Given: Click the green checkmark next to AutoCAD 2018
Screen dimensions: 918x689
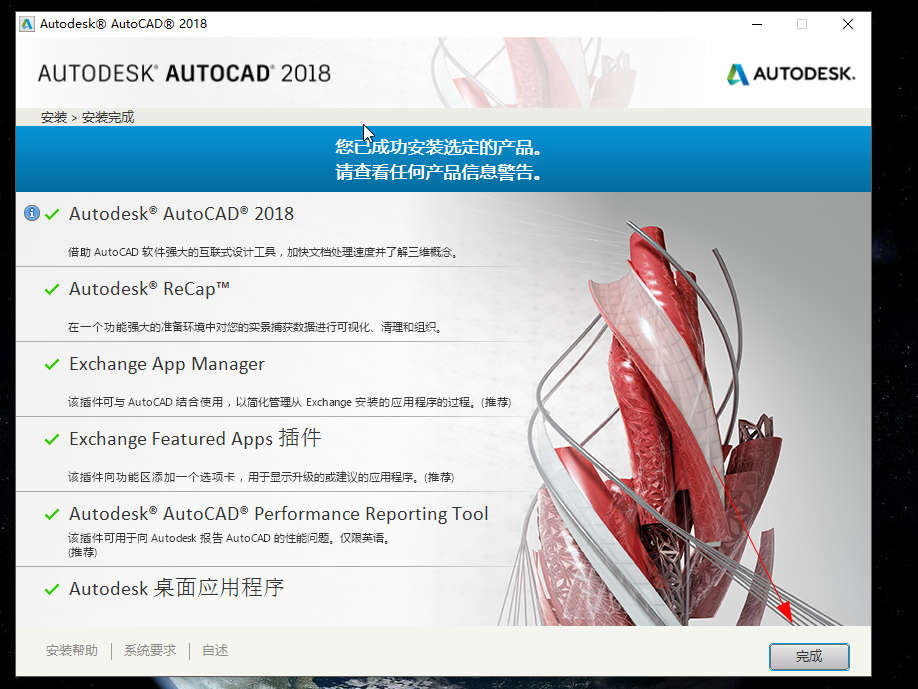Looking at the screenshot, I should click(x=53, y=214).
